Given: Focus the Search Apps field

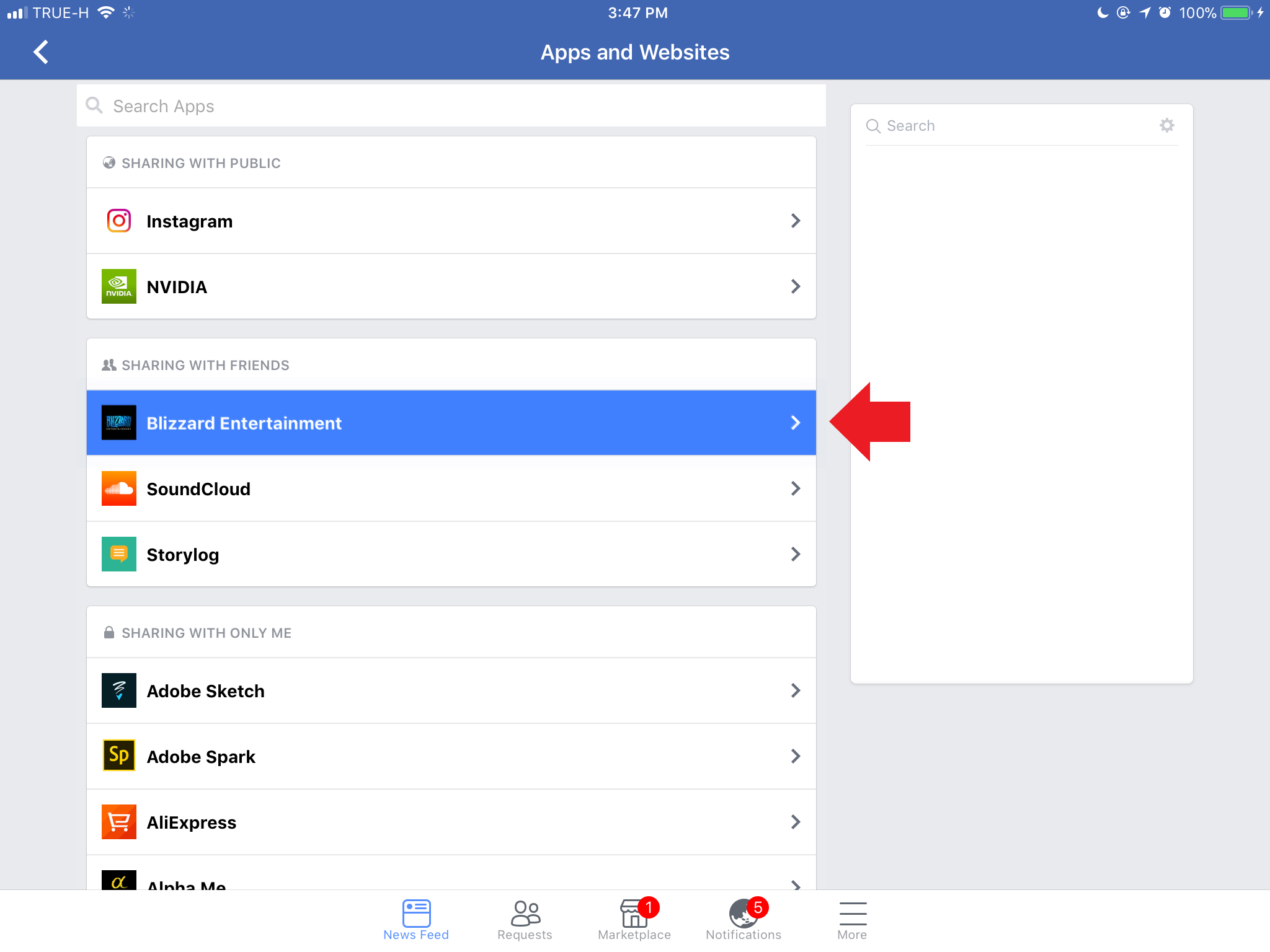Looking at the screenshot, I should coord(451,106).
